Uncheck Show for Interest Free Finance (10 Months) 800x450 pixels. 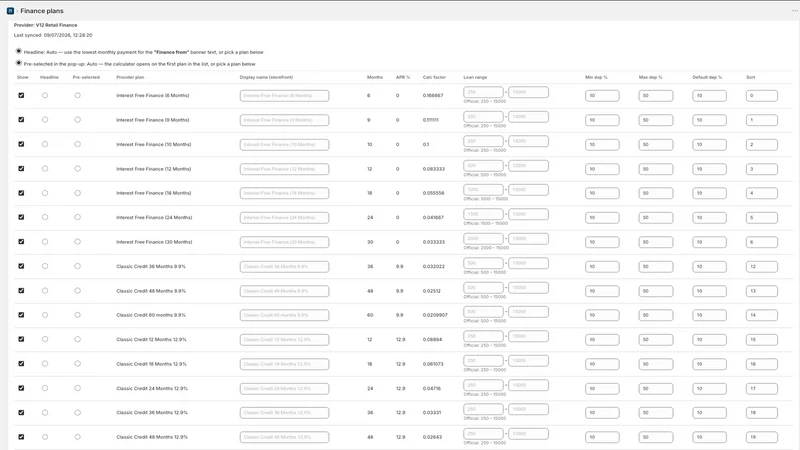pos(21,144)
